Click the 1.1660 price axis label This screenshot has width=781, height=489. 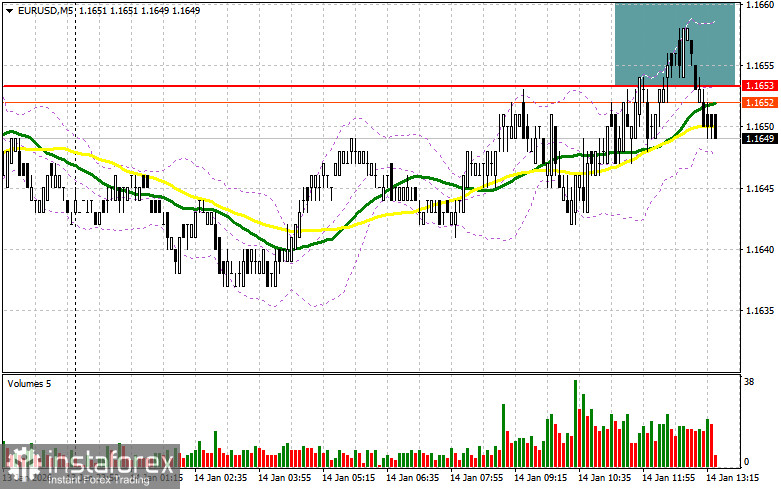tap(759, 4)
